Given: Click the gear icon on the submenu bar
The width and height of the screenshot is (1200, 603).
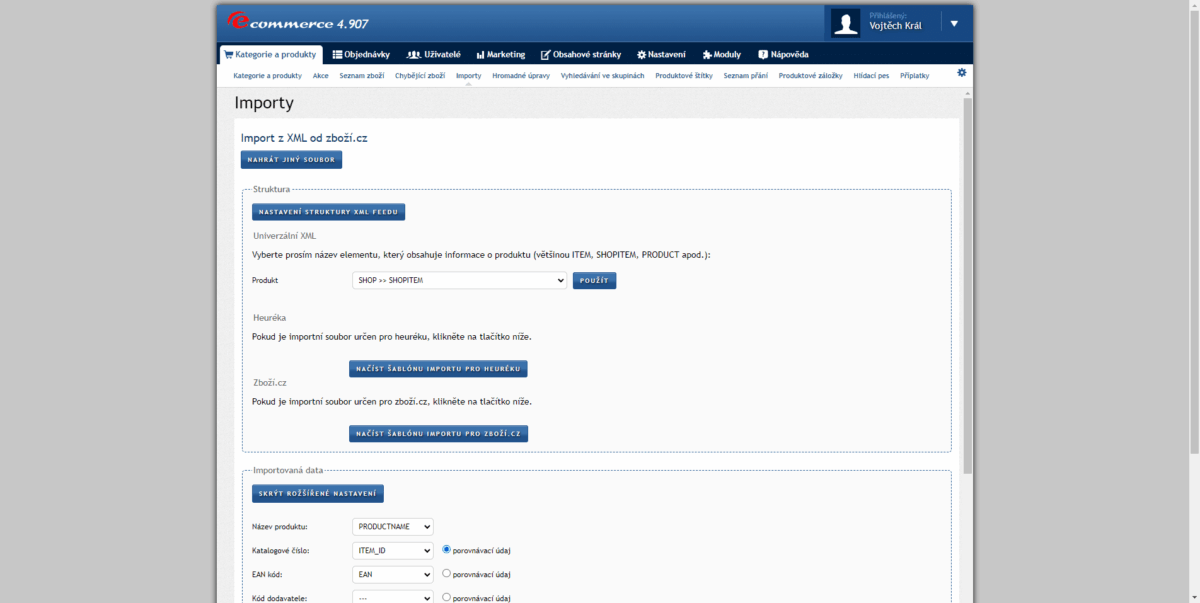Looking at the screenshot, I should (x=961, y=73).
